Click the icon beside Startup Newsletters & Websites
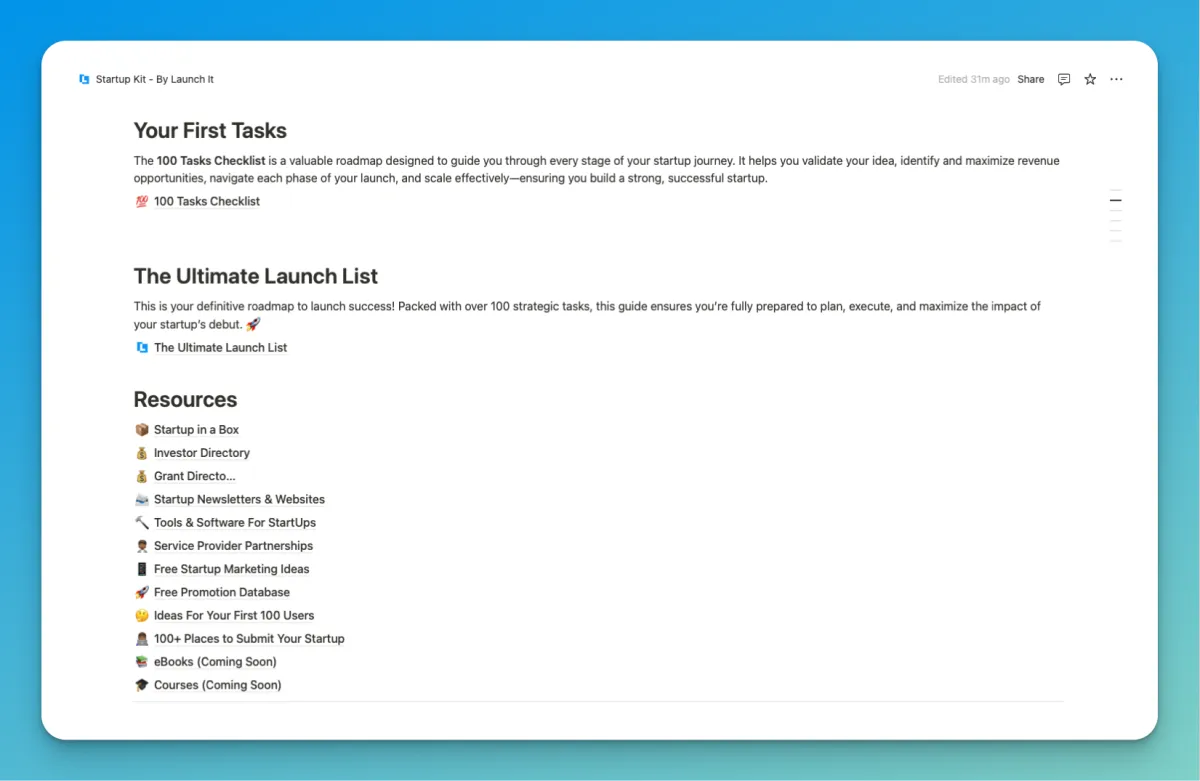This screenshot has width=1200, height=781. tap(141, 499)
